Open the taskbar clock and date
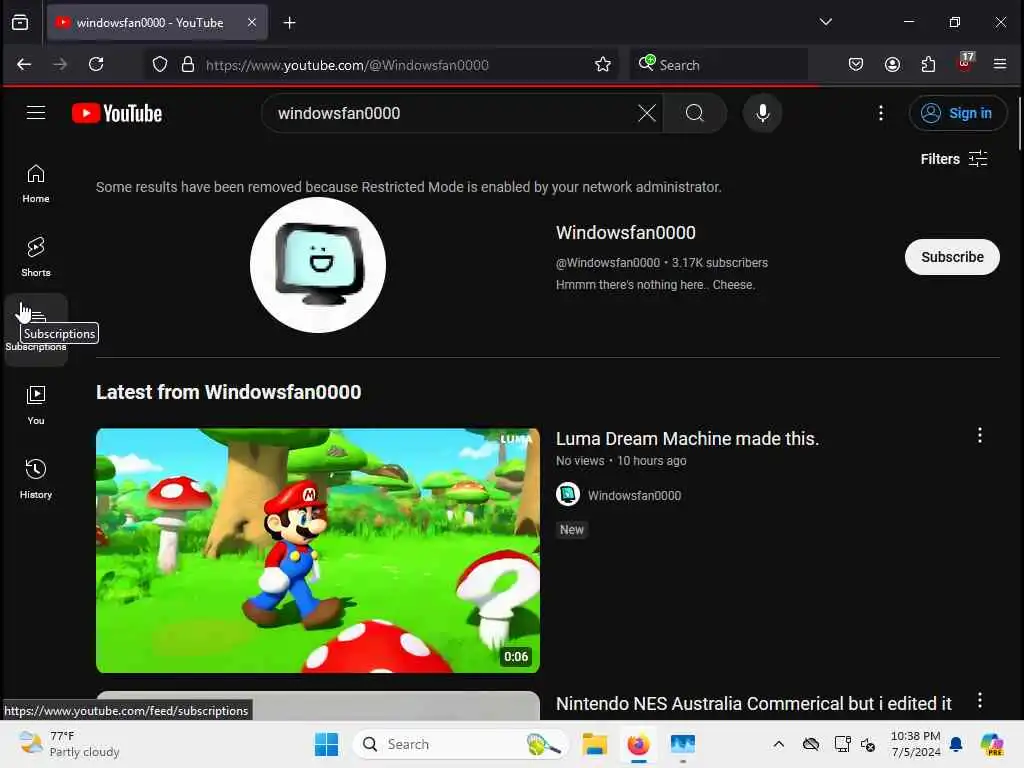Image resolution: width=1024 pixels, height=768 pixels. (x=915, y=744)
